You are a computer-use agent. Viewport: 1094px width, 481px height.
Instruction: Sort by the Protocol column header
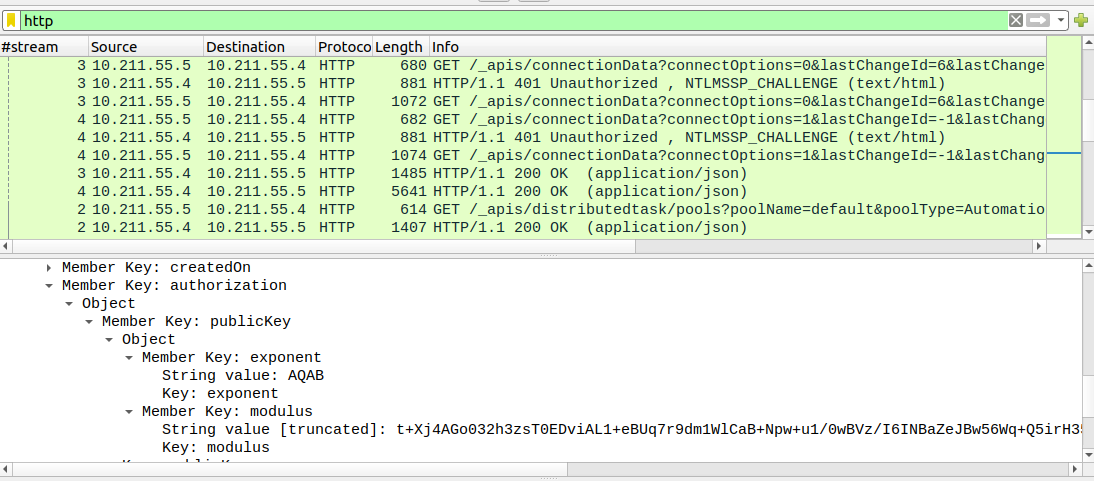[344, 47]
